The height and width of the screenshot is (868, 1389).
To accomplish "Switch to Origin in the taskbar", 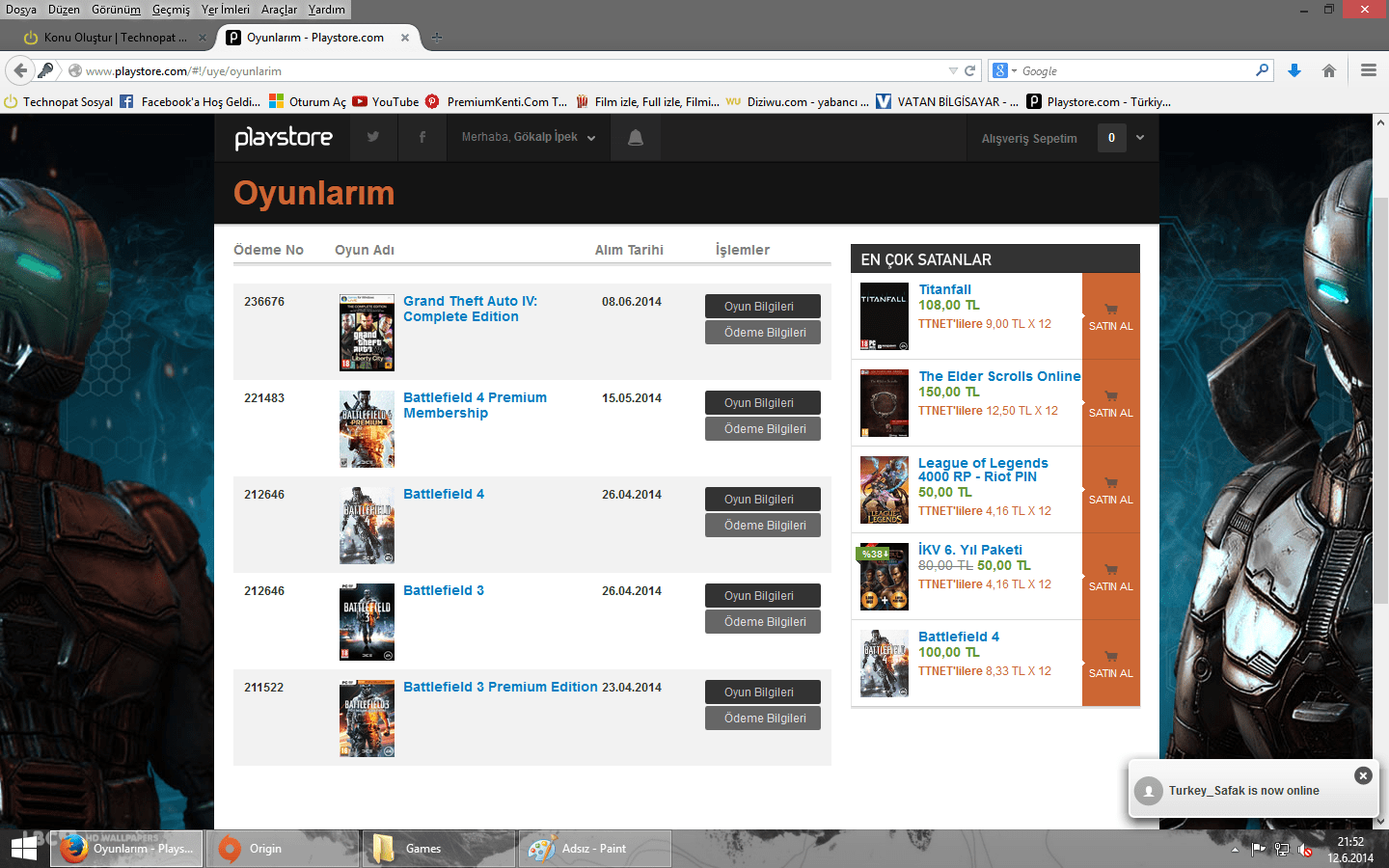I will point(283,849).
